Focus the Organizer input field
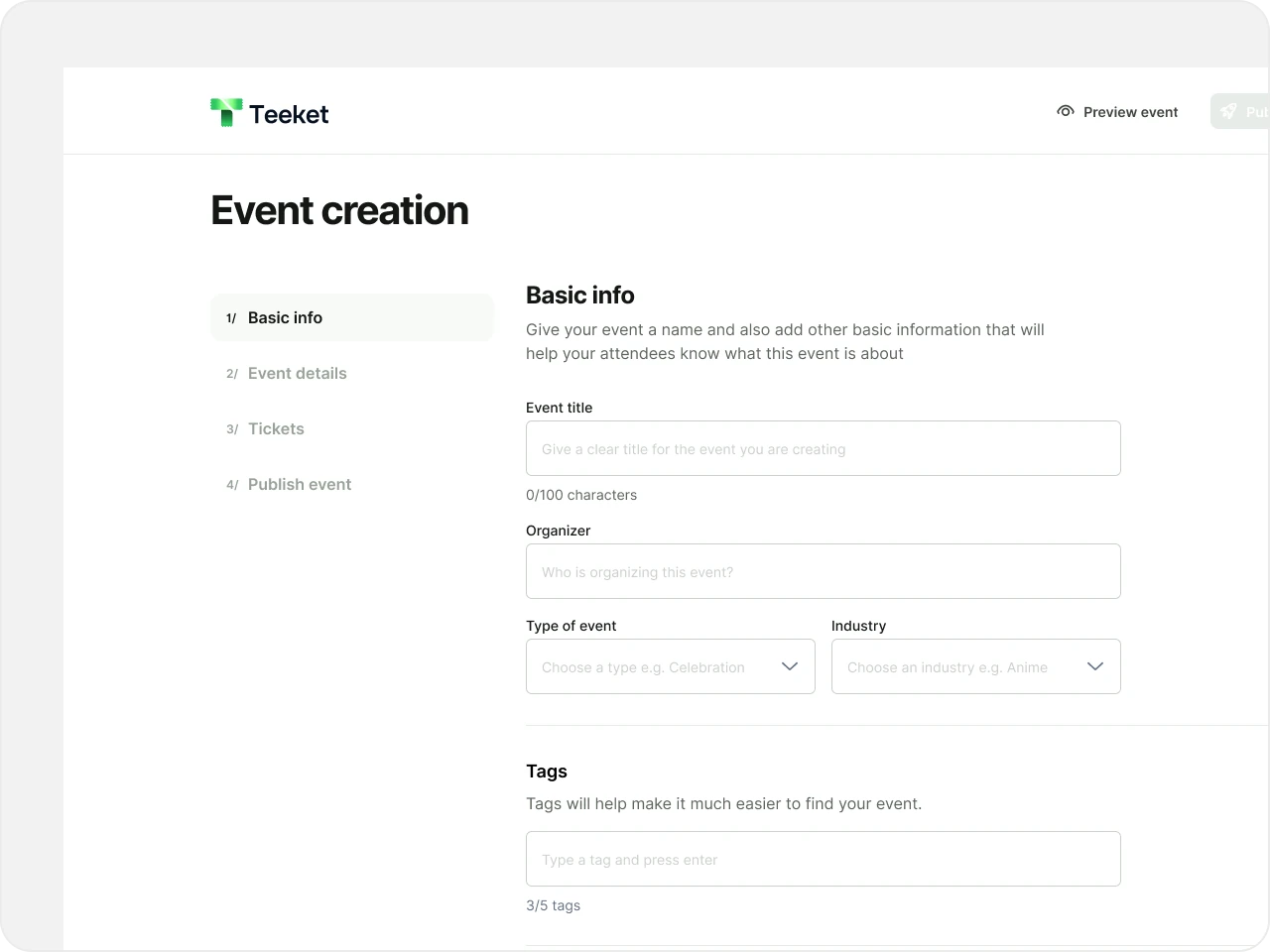The height and width of the screenshot is (952, 1270). coord(824,571)
